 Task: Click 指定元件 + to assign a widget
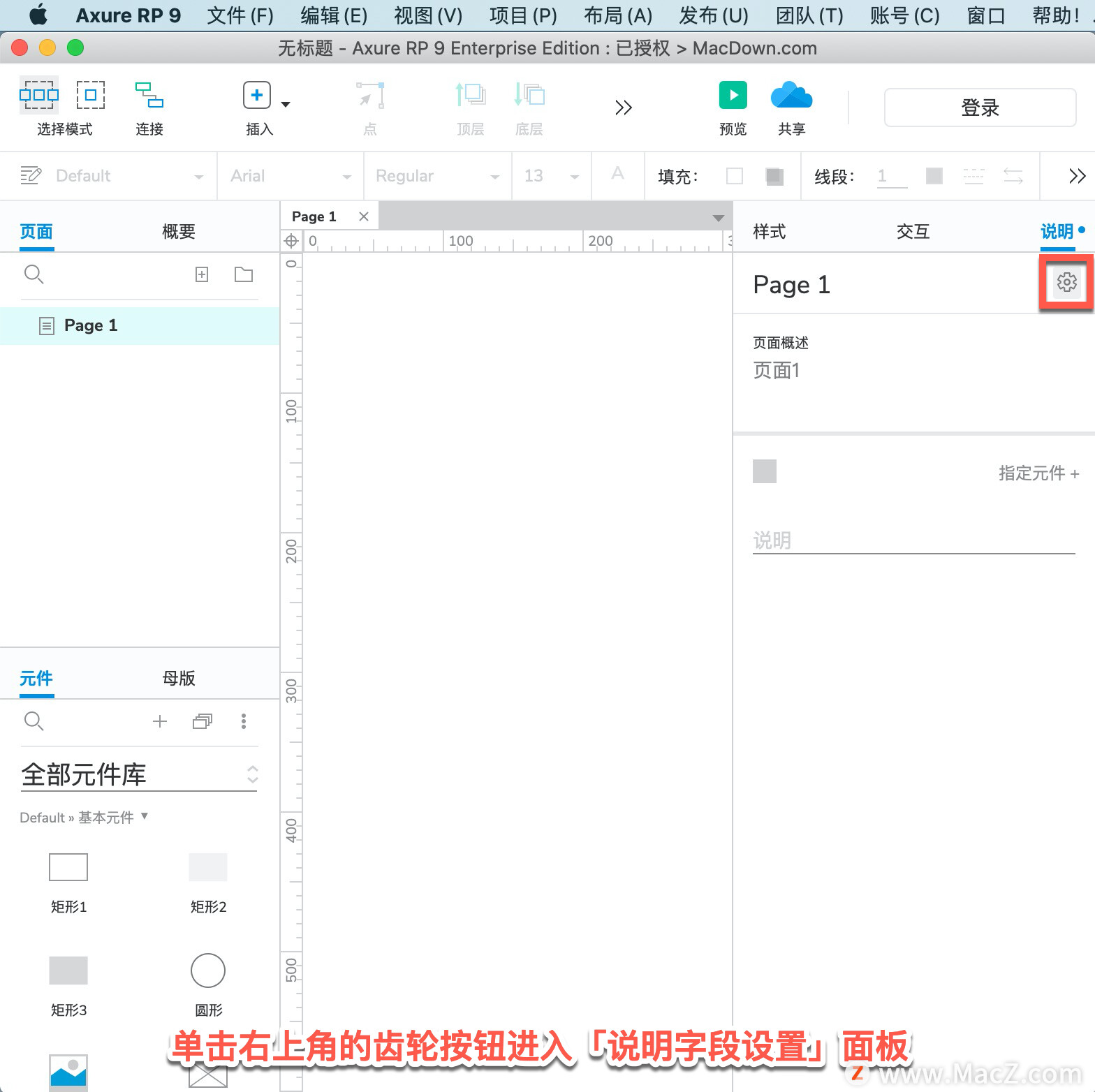point(1039,473)
